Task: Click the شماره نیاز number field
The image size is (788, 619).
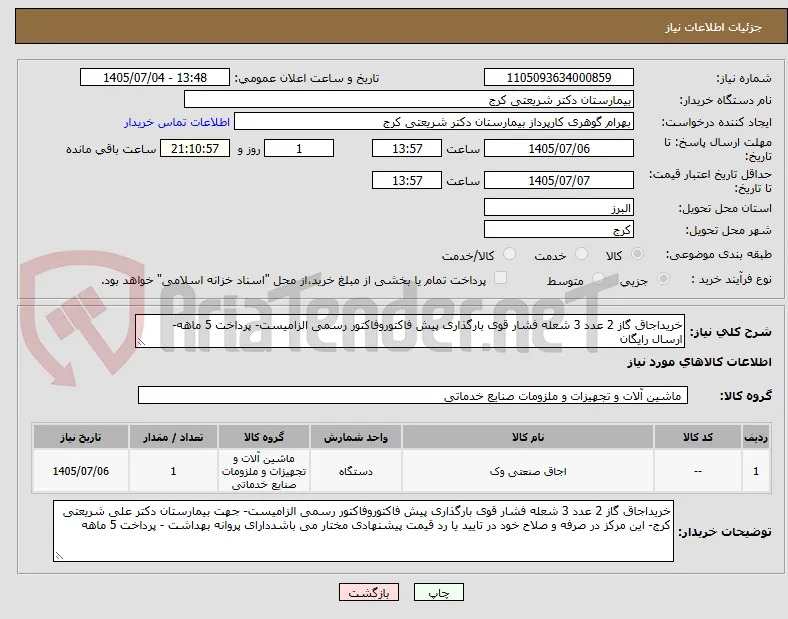Action: (558, 78)
